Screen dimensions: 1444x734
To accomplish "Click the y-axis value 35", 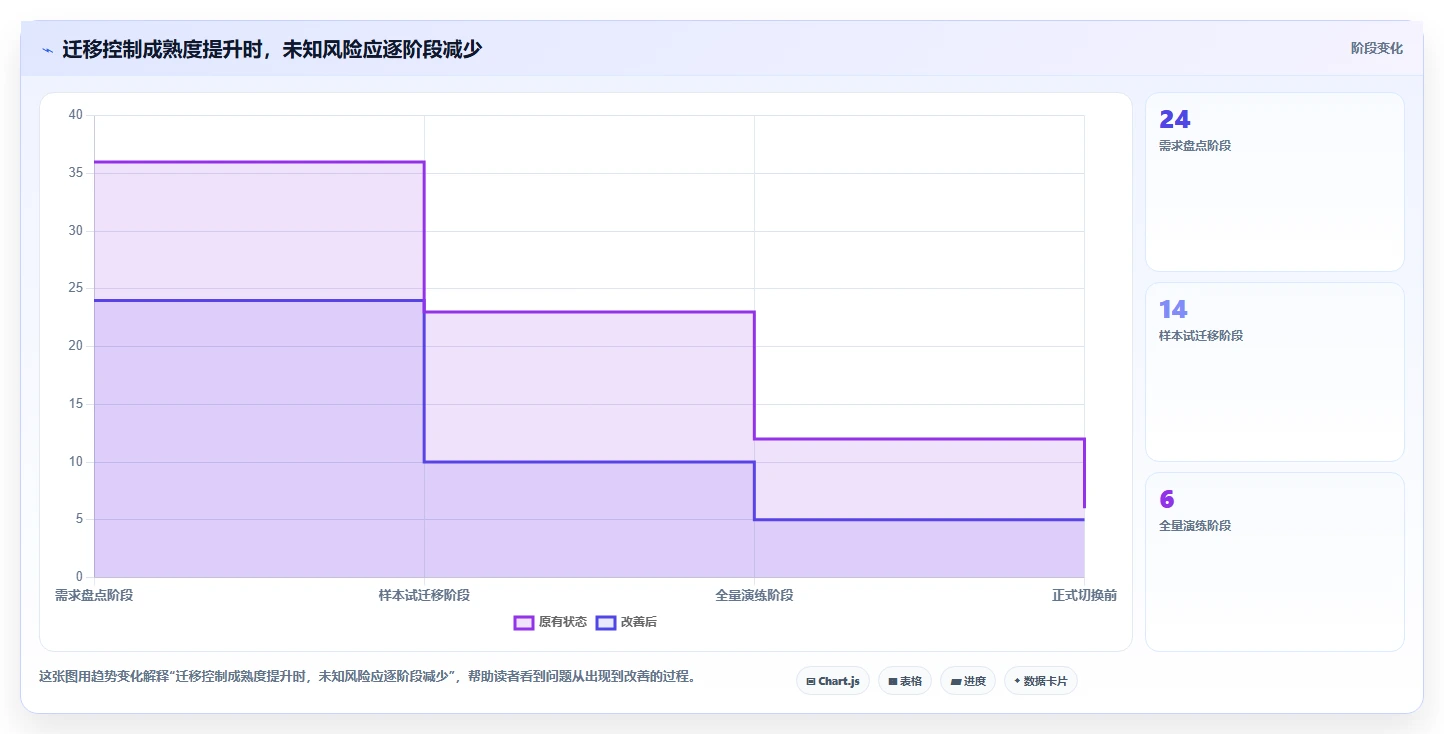I will tap(76, 173).
